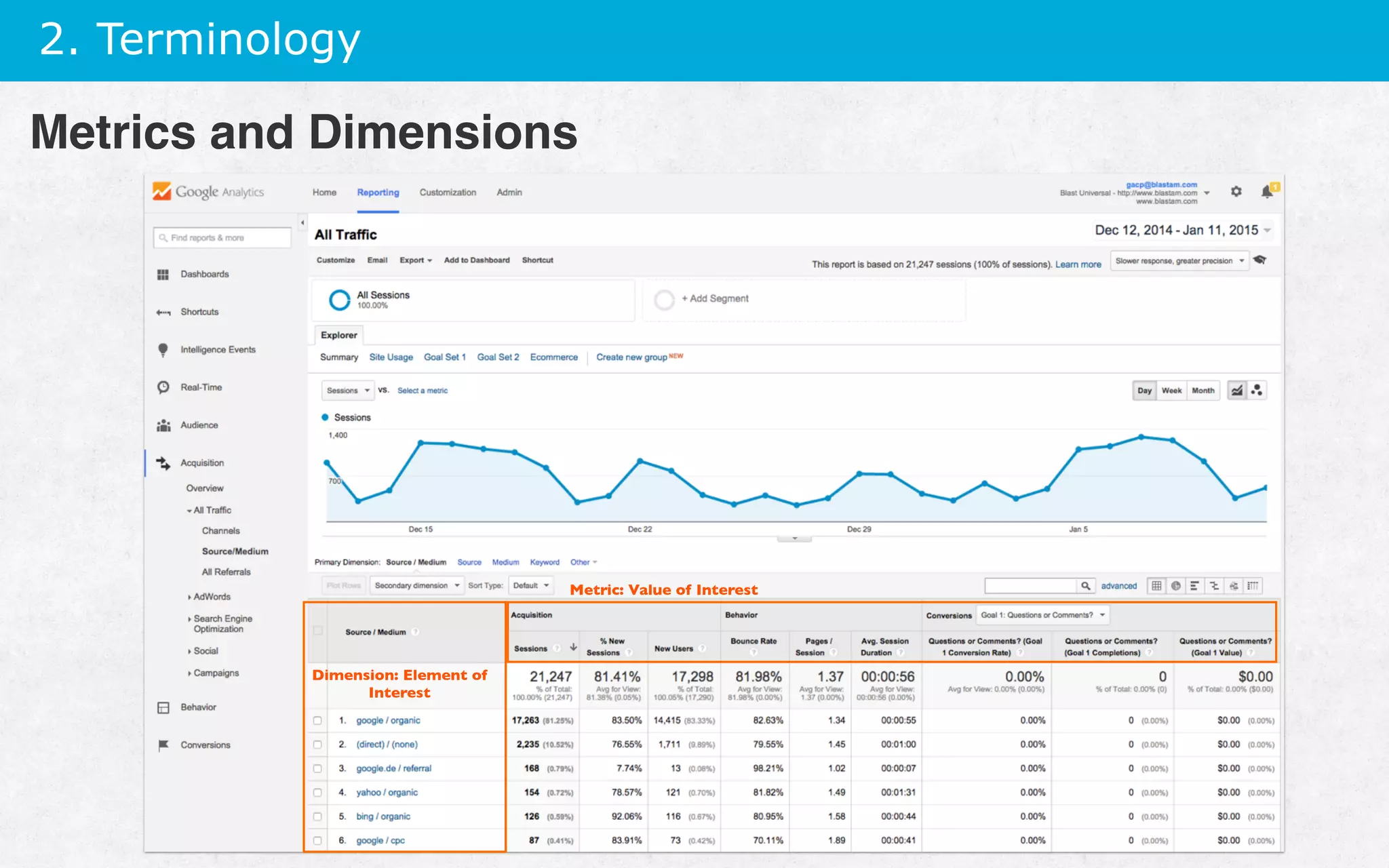Image resolution: width=1389 pixels, height=868 pixels.
Task: Open the settings gear icon
Action: 1236,192
